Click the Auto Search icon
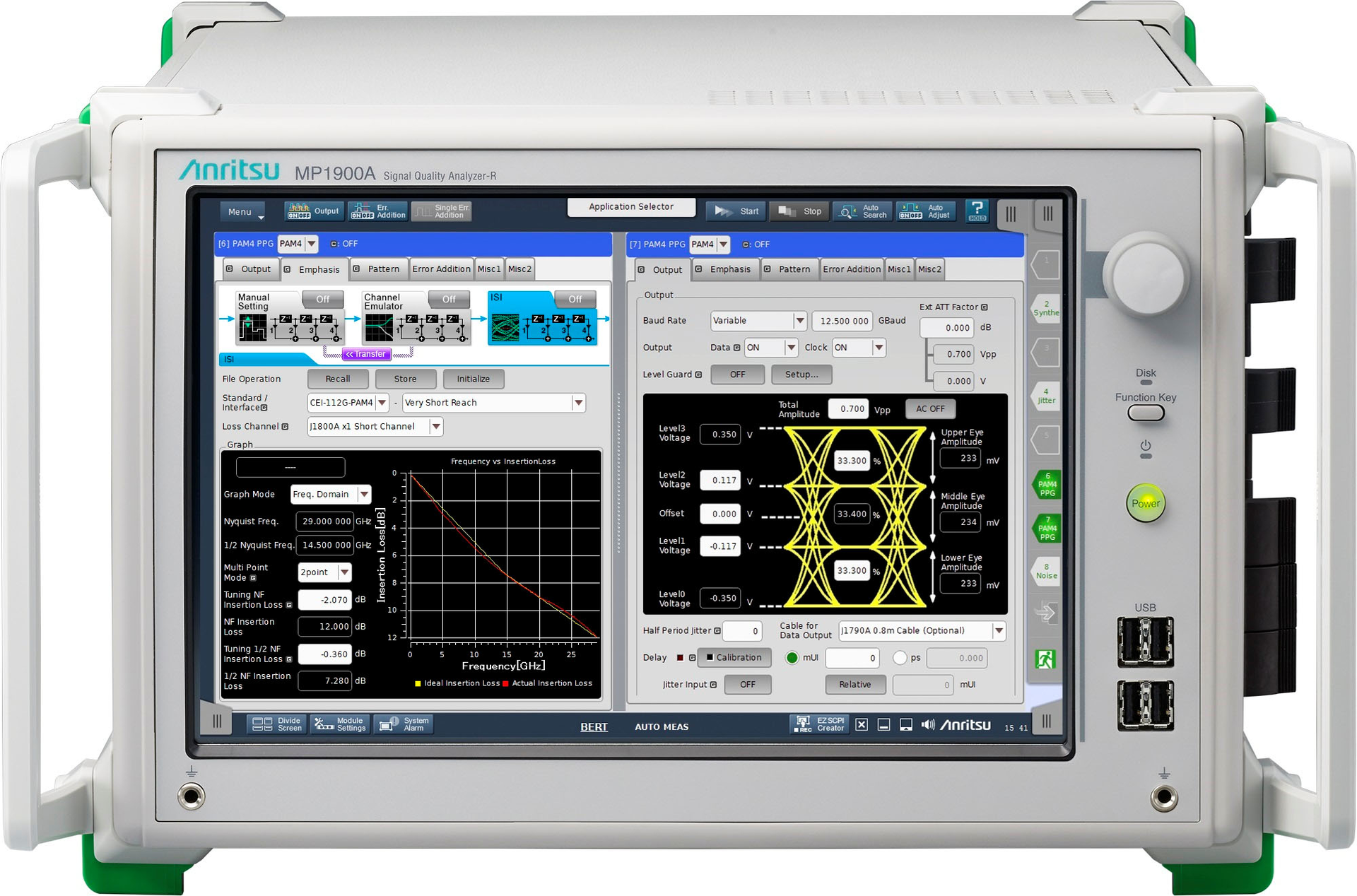Screen dimensions: 1357x896 [862, 211]
